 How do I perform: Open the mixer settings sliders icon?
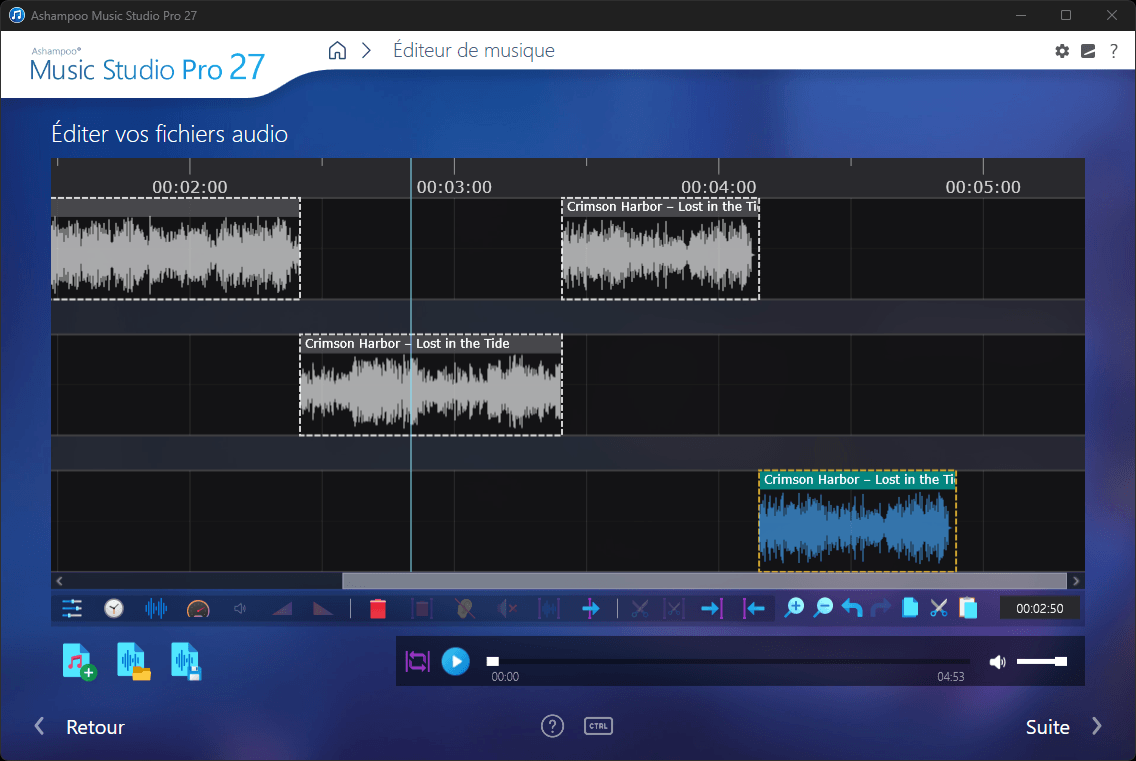[72, 608]
